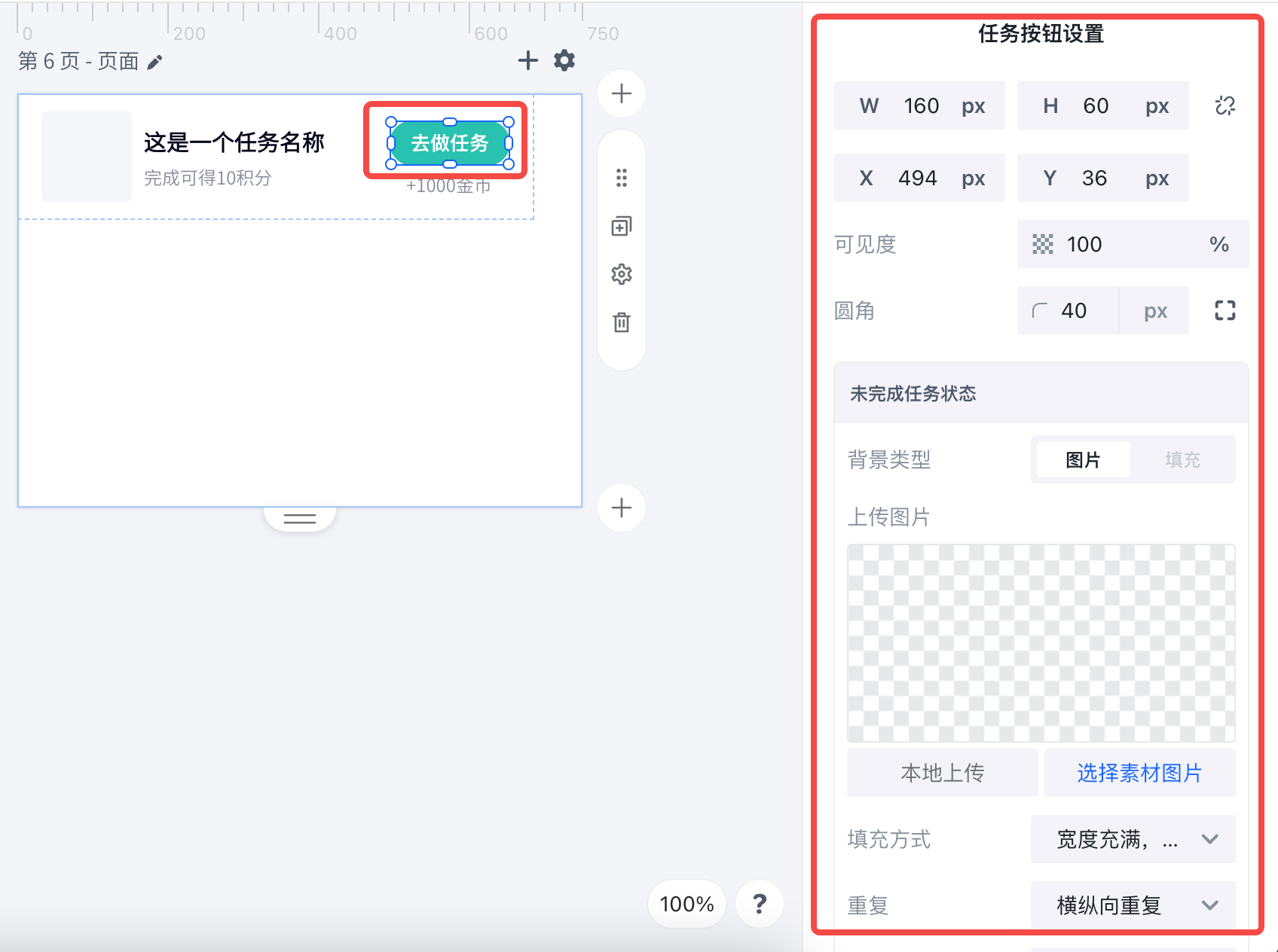Viewport: 1278px width, 952px height.
Task: Click the six-dot drag handle icon
Action: [x=622, y=178]
